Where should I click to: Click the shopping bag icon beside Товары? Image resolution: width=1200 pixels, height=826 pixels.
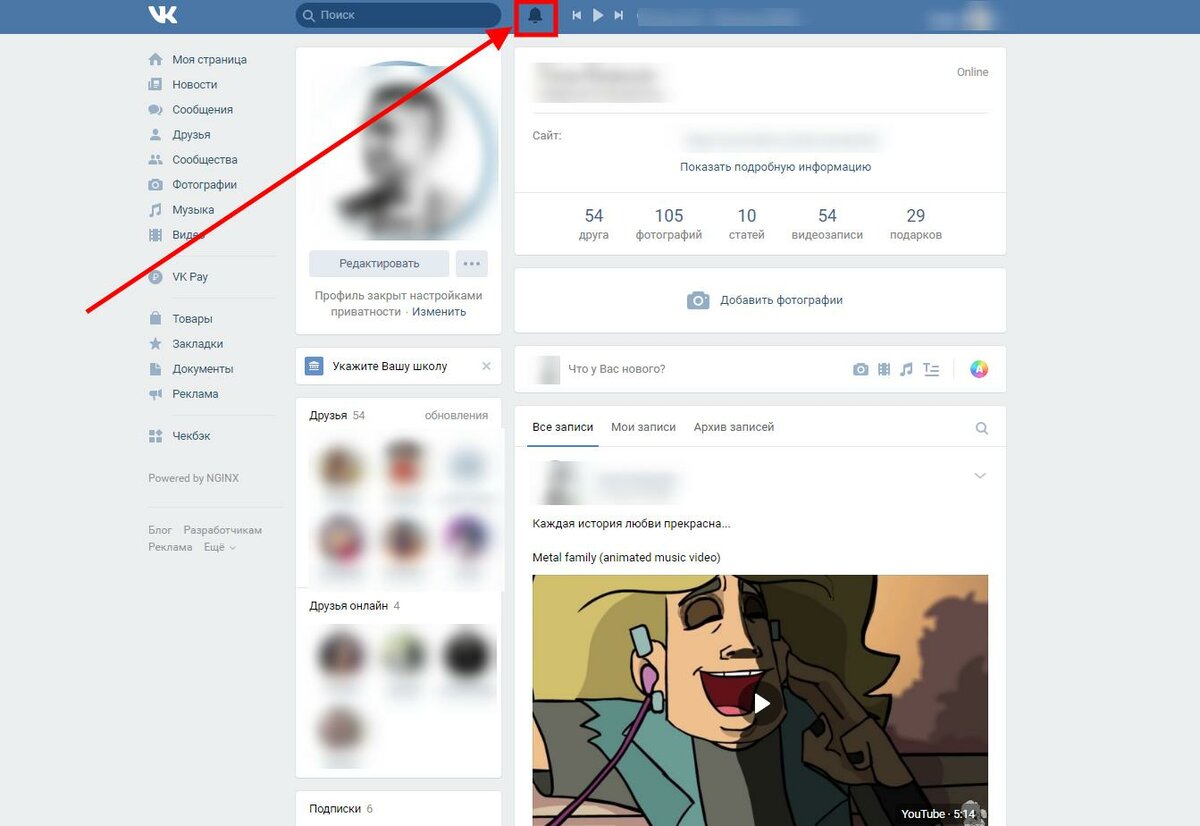155,319
